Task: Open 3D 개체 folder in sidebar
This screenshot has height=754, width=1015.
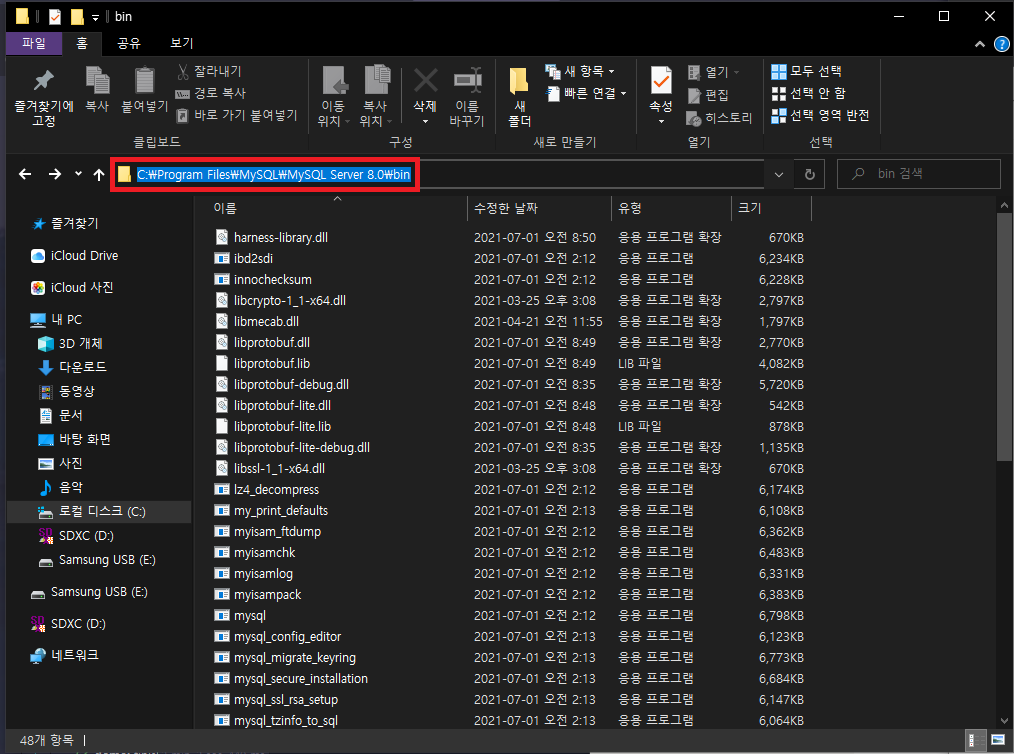Action: 71,344
